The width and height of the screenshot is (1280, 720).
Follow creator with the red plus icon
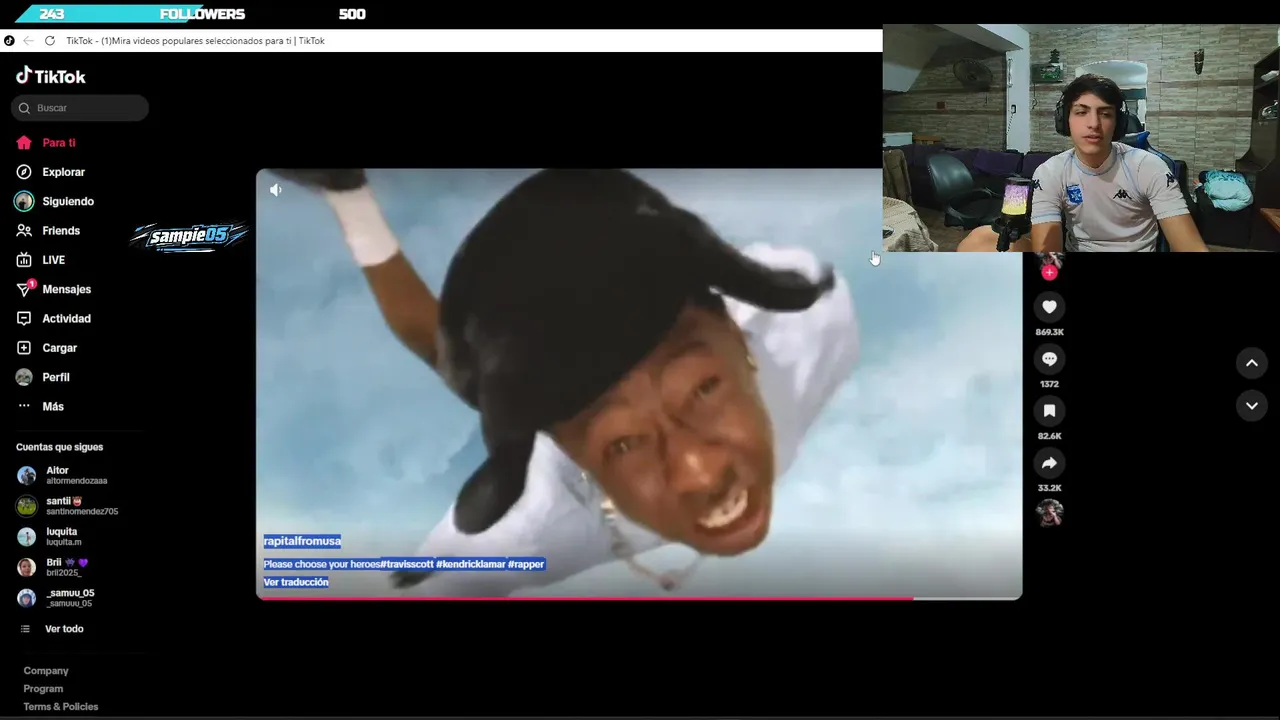[1049, 272]
